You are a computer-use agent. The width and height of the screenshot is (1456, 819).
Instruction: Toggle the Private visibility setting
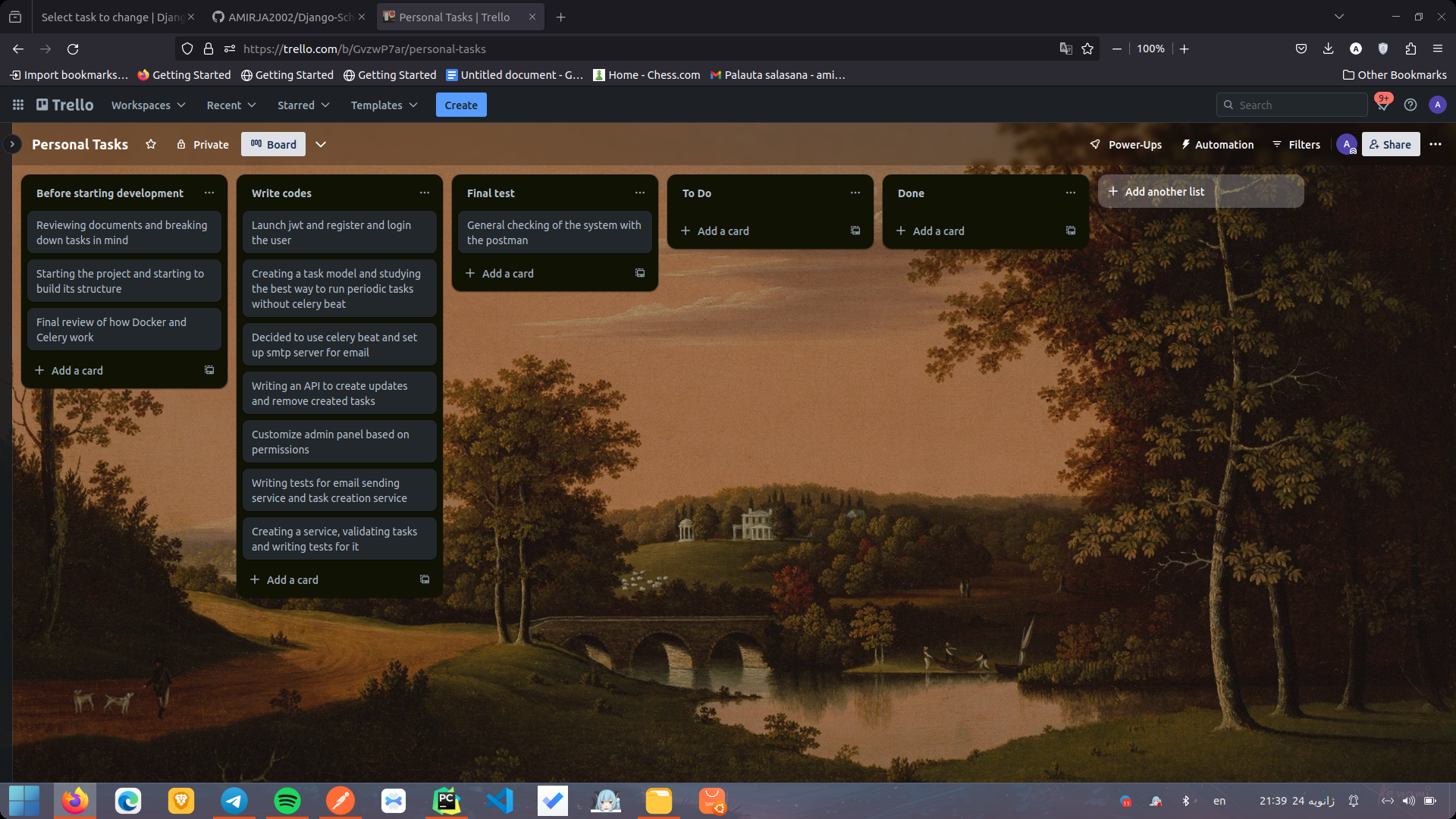[x=200, y=144]
